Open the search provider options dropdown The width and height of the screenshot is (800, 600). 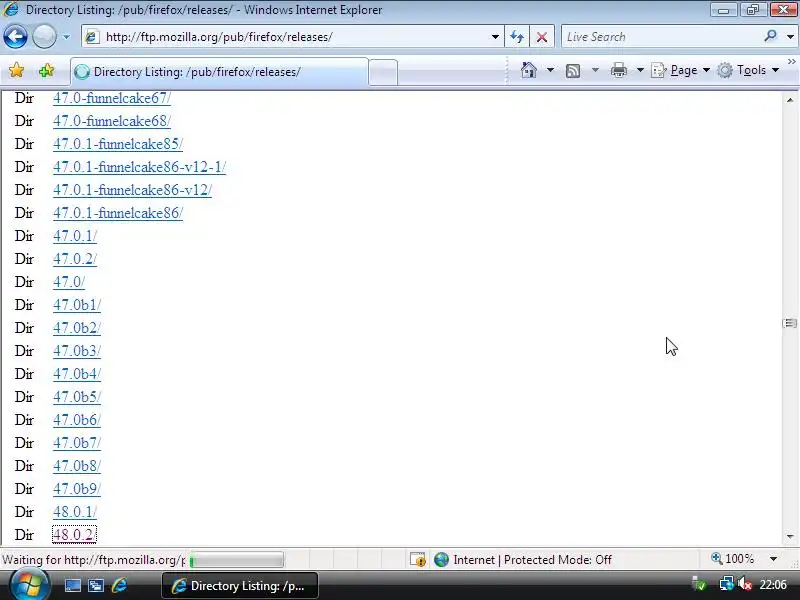[x=790, y=37]
